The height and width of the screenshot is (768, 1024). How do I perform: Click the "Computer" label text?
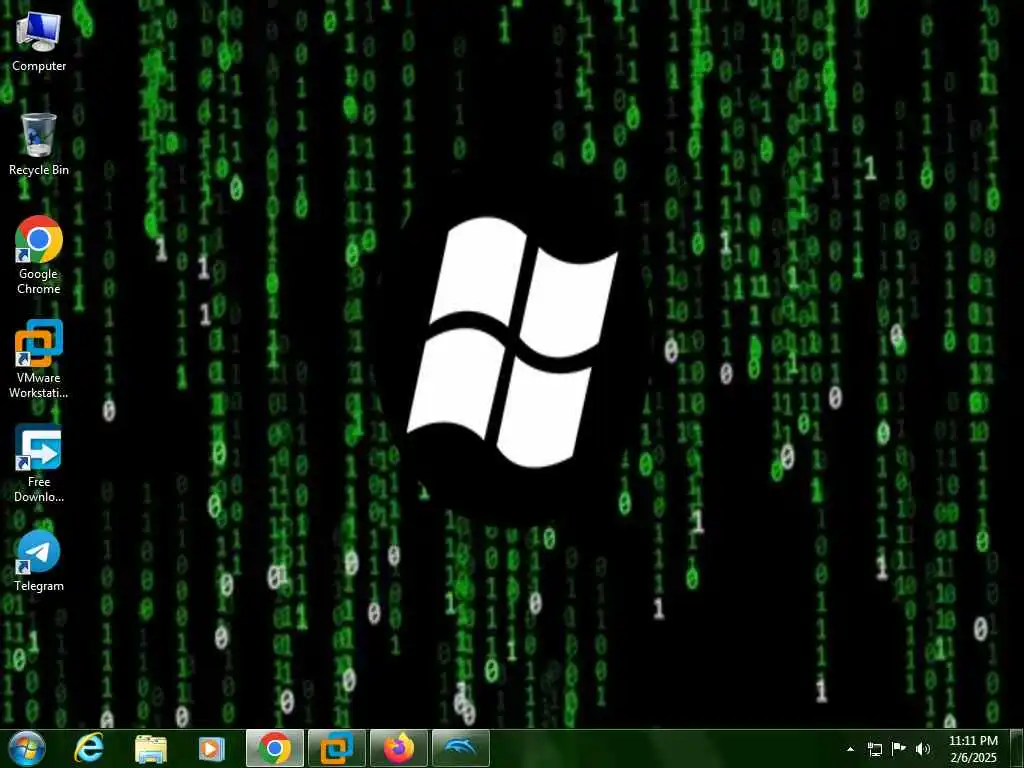point(39,66)
